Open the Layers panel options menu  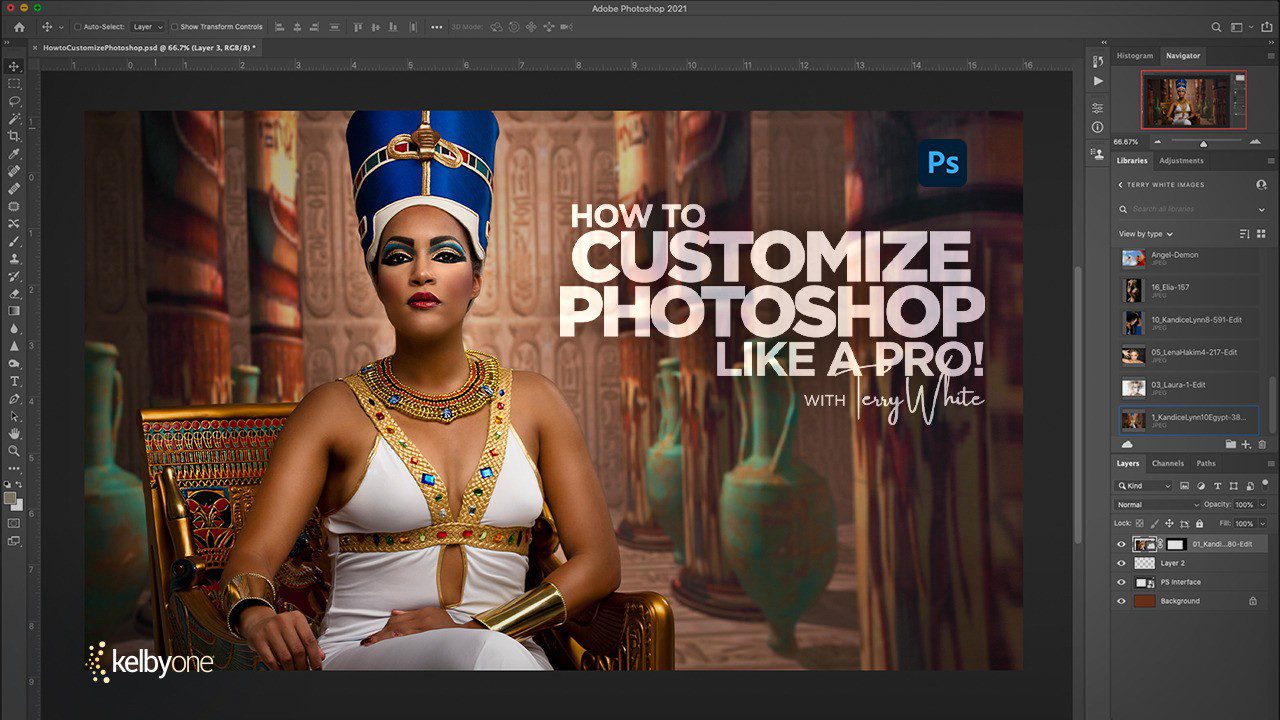(1271, 463)
